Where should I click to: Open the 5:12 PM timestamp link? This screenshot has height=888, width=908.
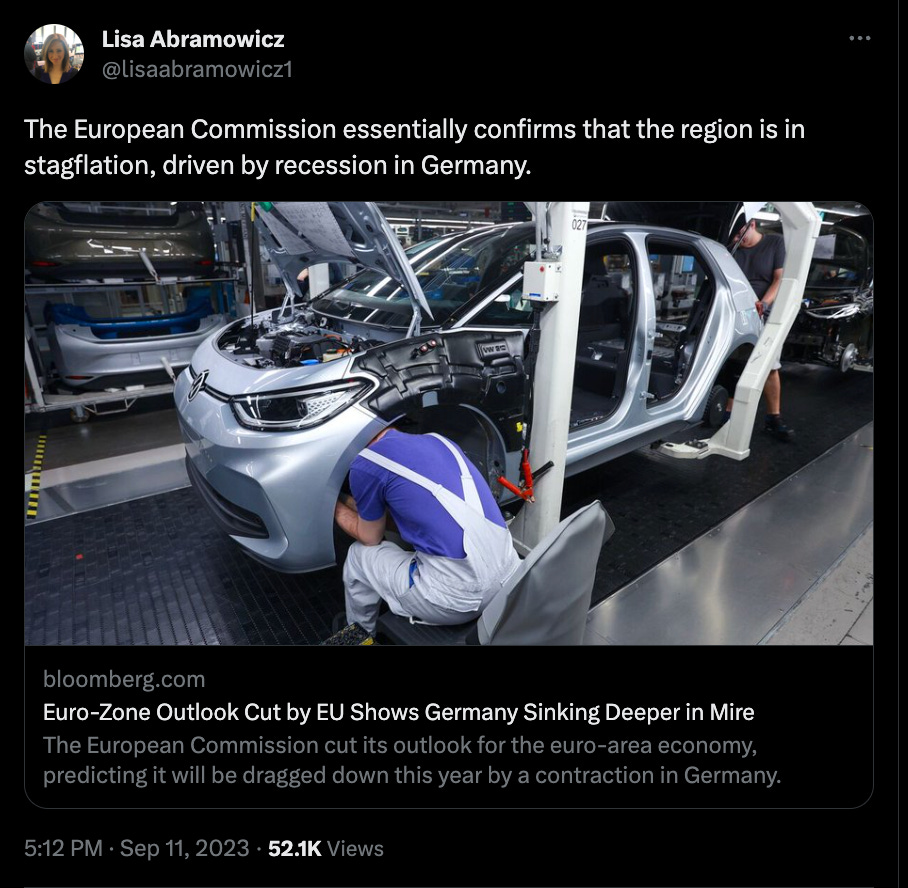[63, 849]
